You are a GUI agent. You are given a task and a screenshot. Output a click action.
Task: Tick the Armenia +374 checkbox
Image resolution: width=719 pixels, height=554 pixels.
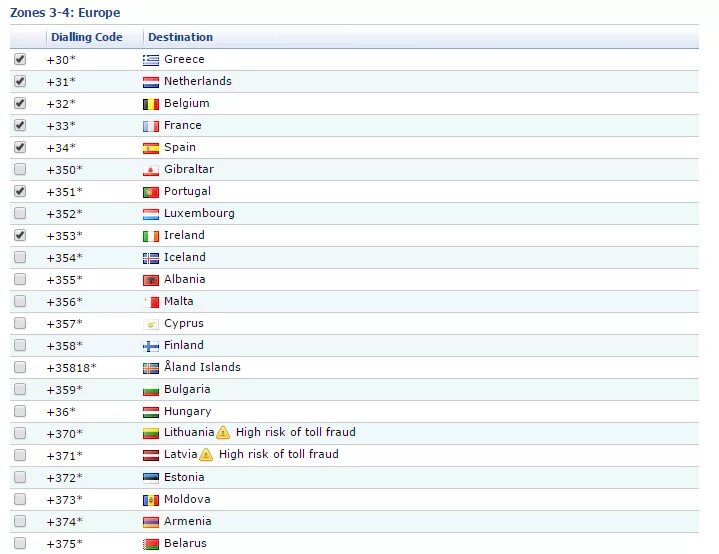(x=20, y=521)
